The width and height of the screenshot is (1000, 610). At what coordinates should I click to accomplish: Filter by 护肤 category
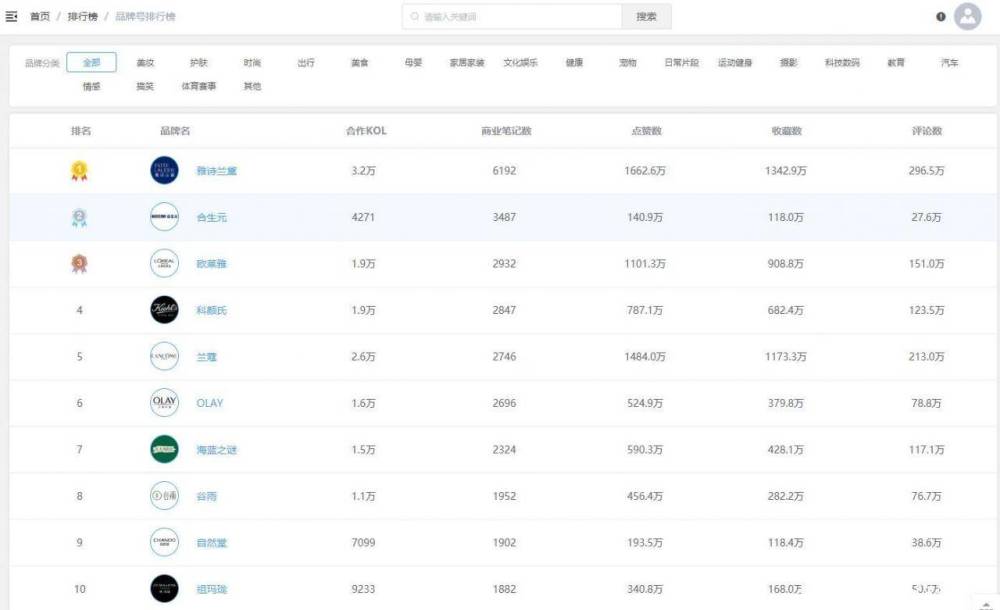tap(199, 63)
